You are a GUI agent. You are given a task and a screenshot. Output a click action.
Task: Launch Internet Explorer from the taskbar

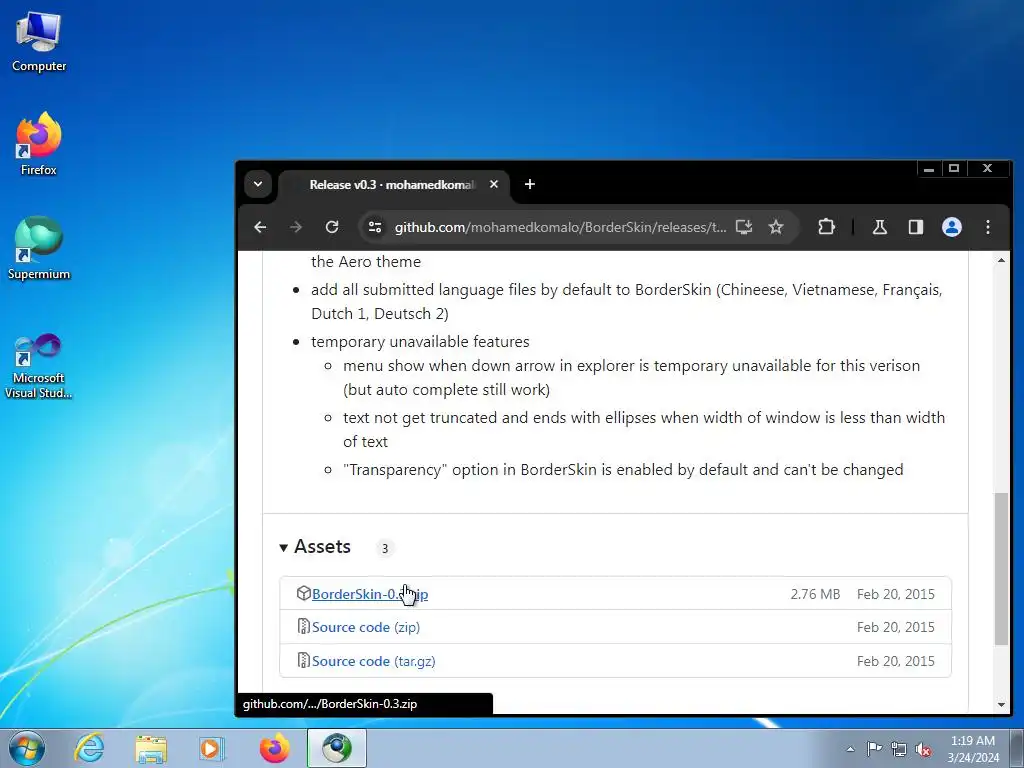(89, 748)
